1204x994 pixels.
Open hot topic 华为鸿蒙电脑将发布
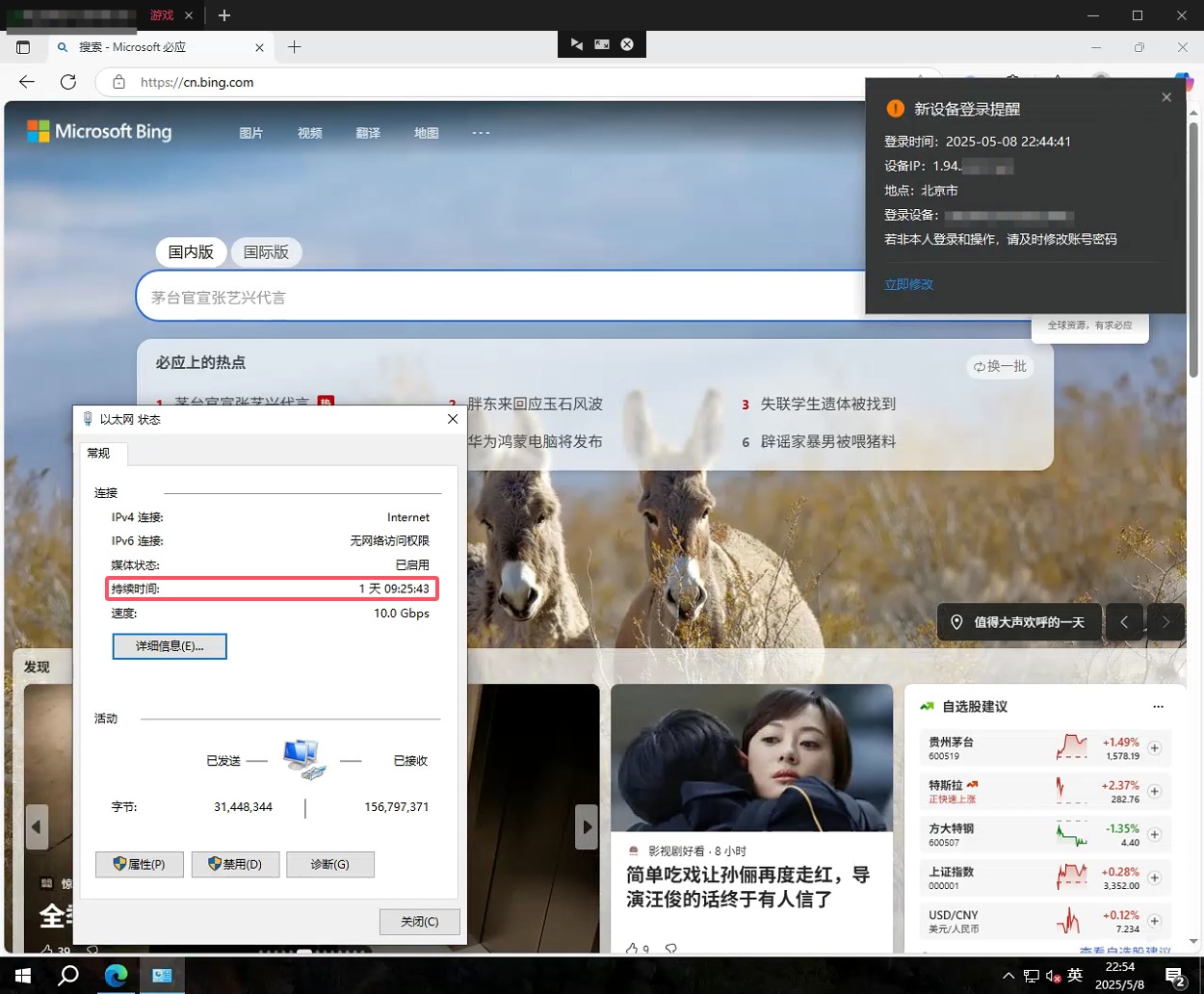tap(535, 441)
